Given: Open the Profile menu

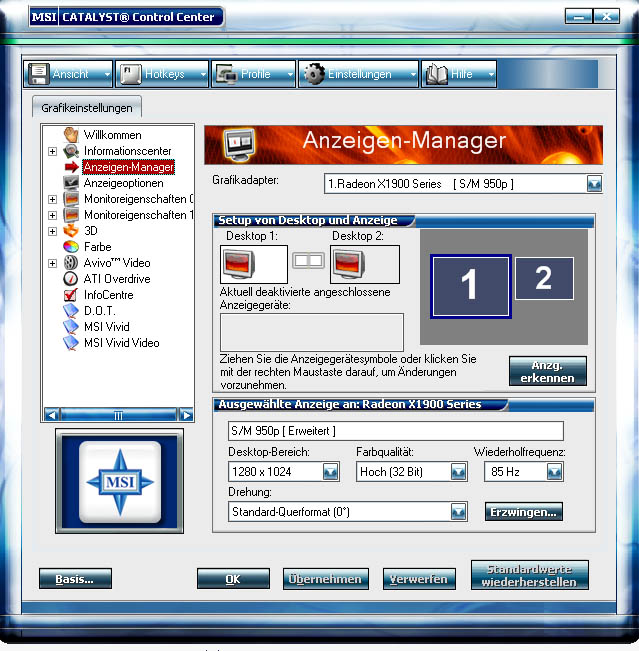Looking at the screenshot, I should coord(254,74).
